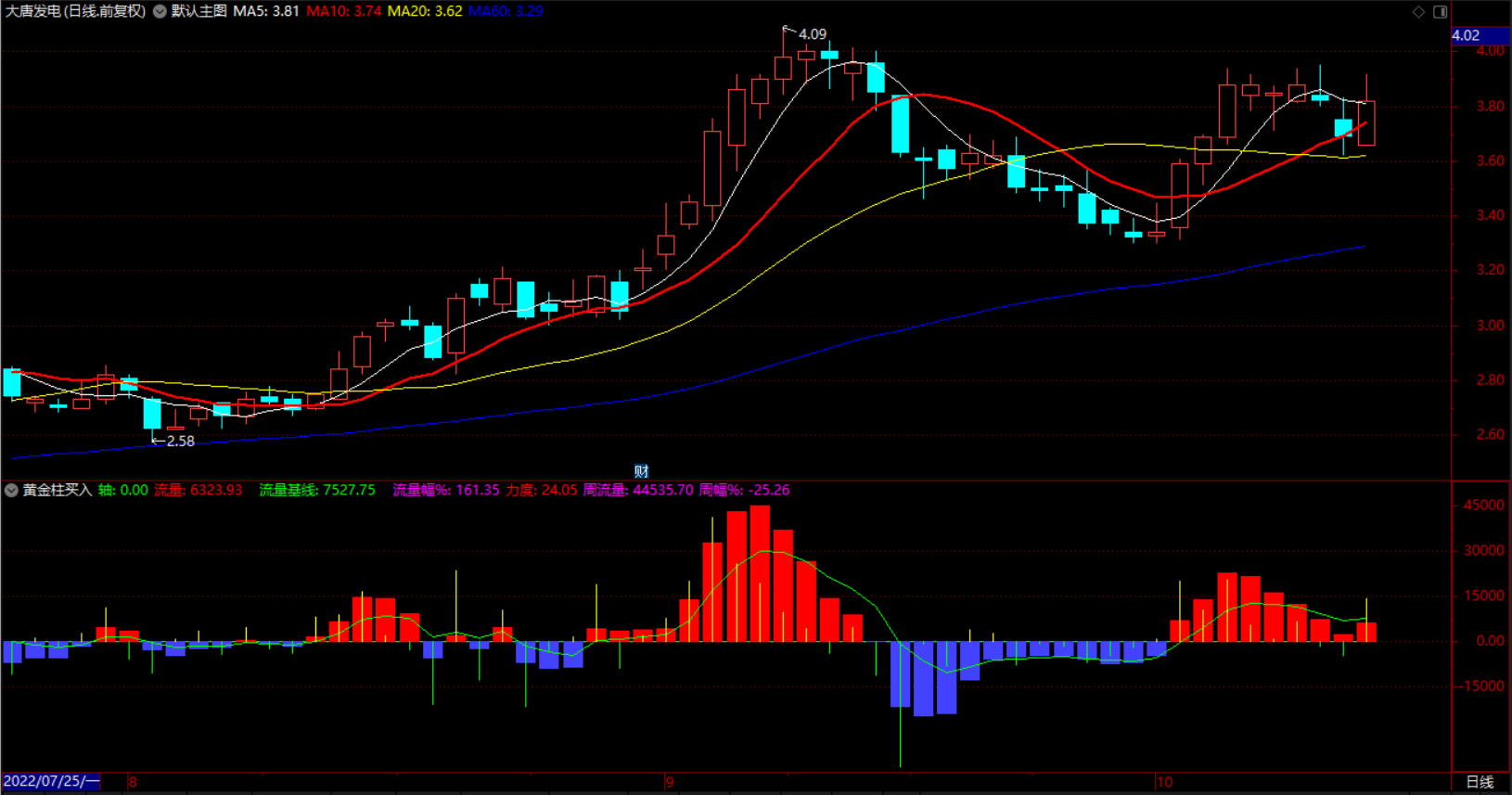The image size is (1512, 795).
Task: Click the -15000 volume axis label
Action: click(x=1482, y=686)
